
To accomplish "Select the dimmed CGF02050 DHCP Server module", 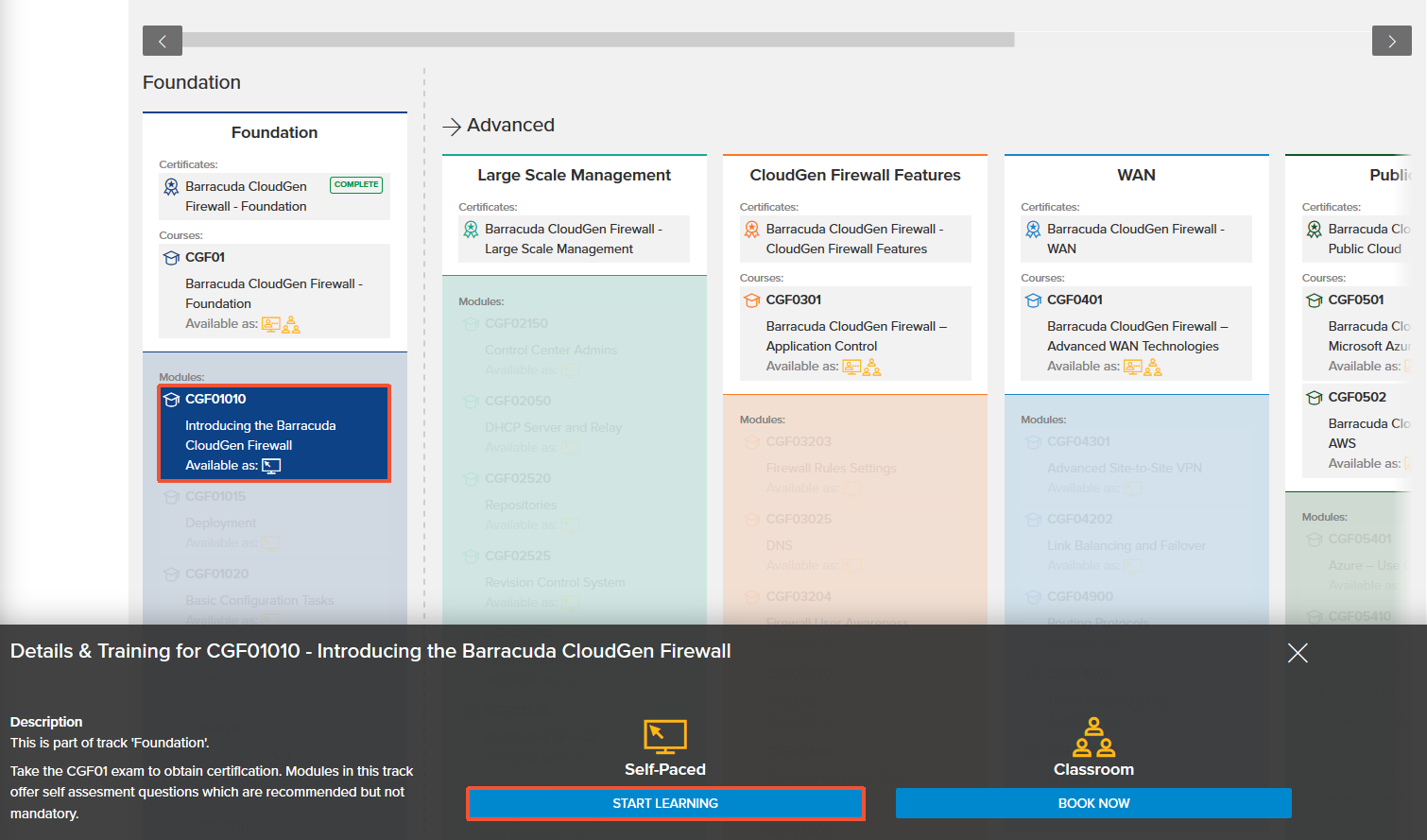I will (574, 424).
